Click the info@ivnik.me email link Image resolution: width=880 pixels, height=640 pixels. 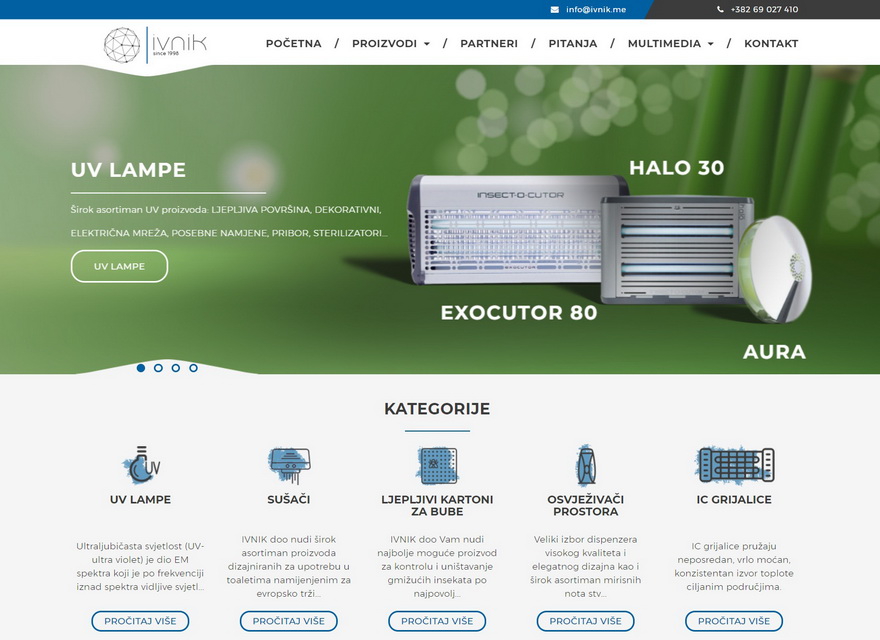tap(596, 10)
